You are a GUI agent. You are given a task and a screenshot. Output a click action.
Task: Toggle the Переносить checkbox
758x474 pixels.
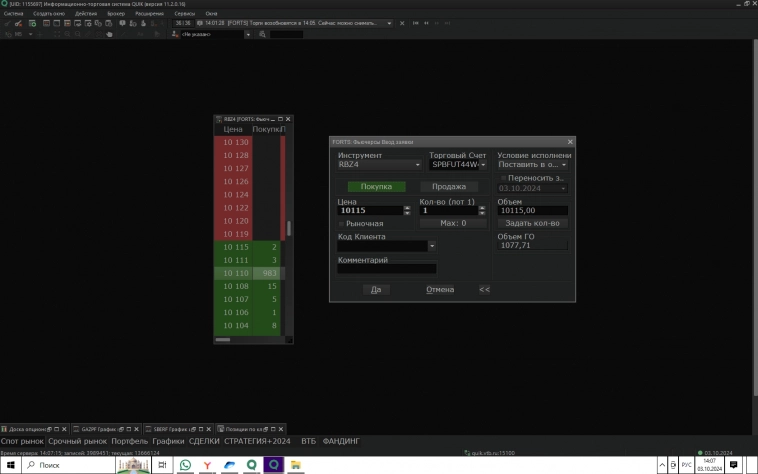coord(503,177)
